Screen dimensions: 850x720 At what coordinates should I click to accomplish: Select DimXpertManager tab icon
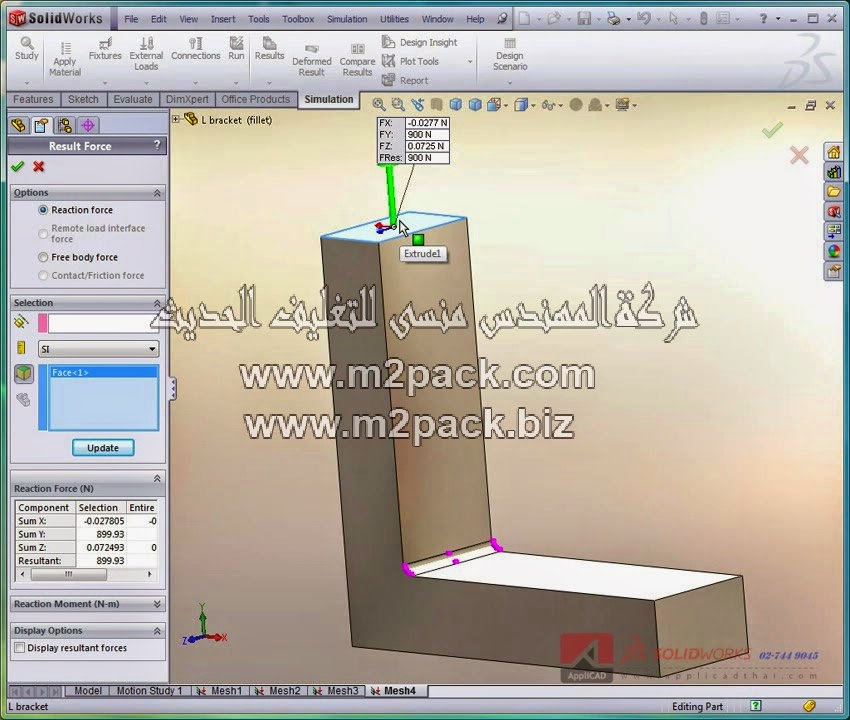coord(88,126)
